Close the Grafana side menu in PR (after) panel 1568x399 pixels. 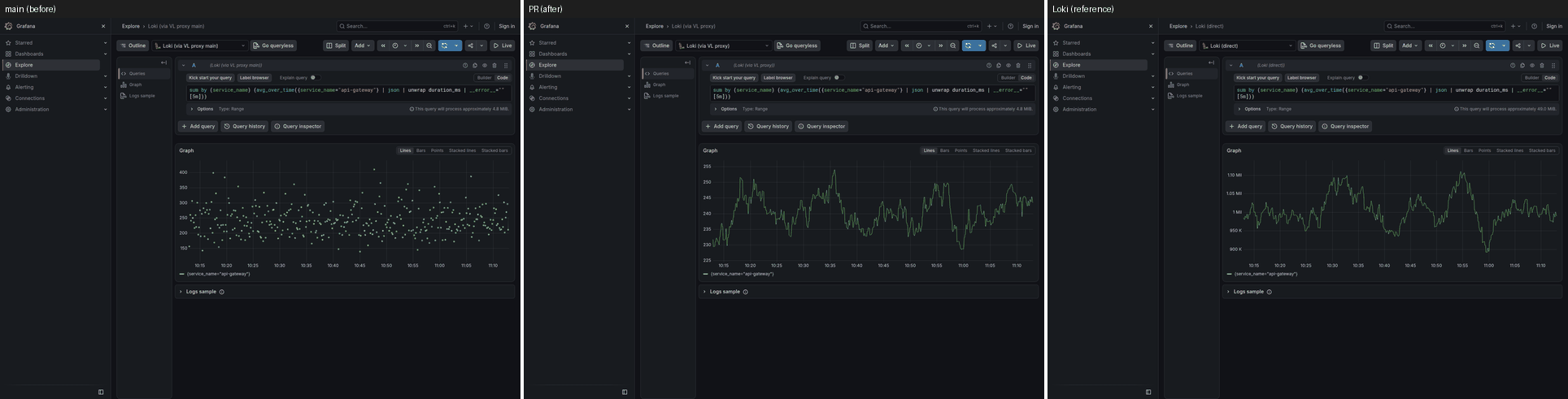[x=627, y=26]
